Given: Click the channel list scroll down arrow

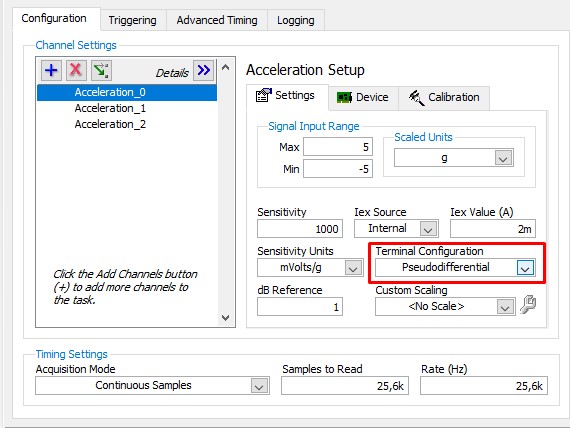Looking at the screenshot, I should coord(225,317).
